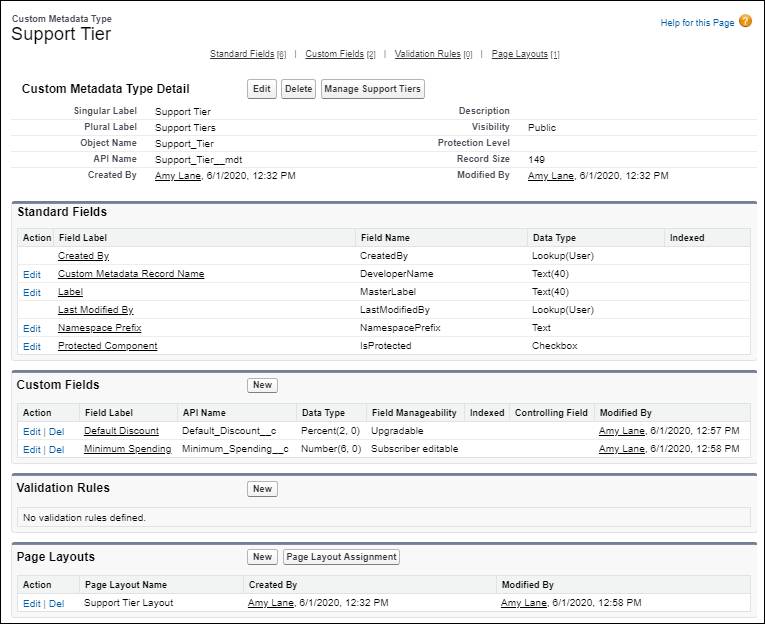Open the Label standard field link
765x624 pixels.
pyautogui.click(x=70, y=292)
